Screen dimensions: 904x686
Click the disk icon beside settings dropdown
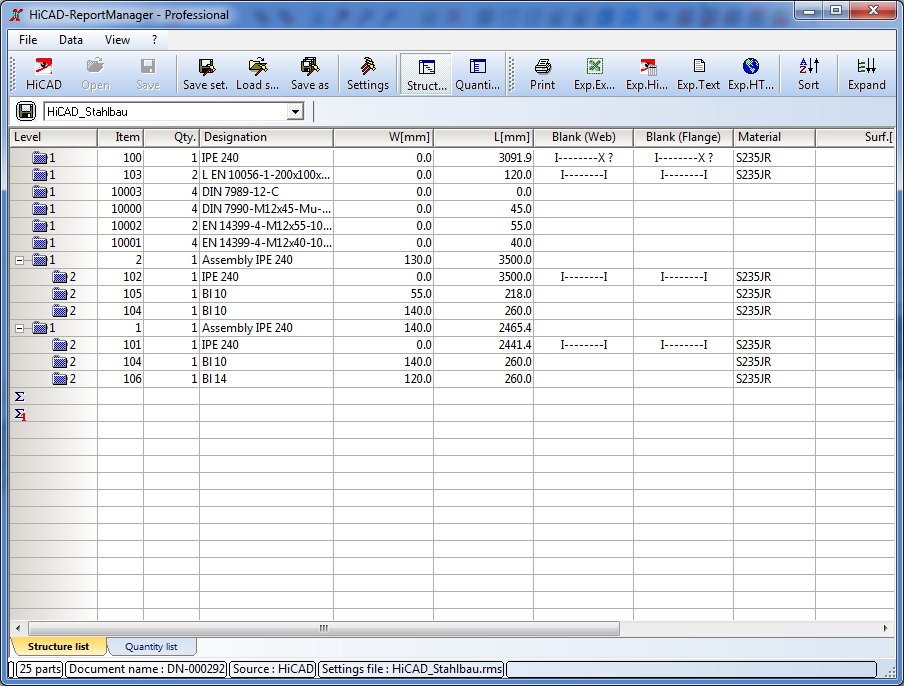coord(27,112)
